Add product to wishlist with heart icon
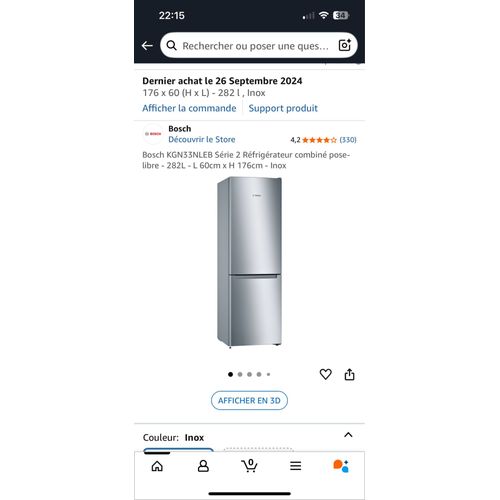 pyautogui.click(x=325, y=374)
